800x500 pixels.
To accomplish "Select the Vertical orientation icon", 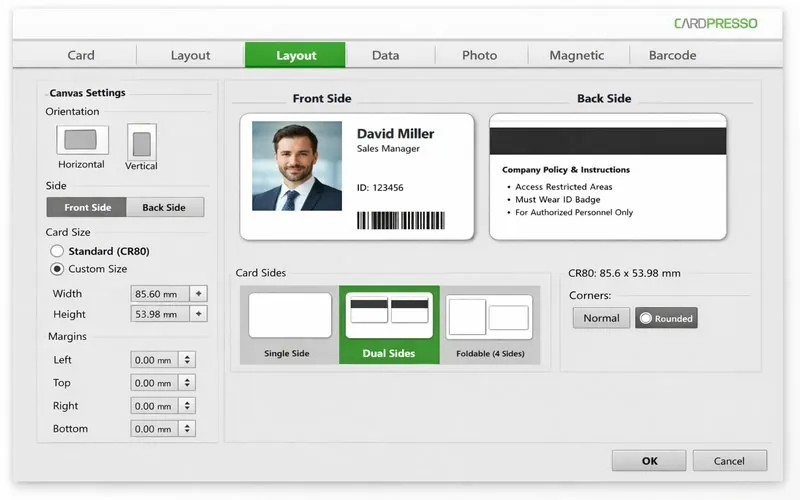I will click(x=141, y=141).
